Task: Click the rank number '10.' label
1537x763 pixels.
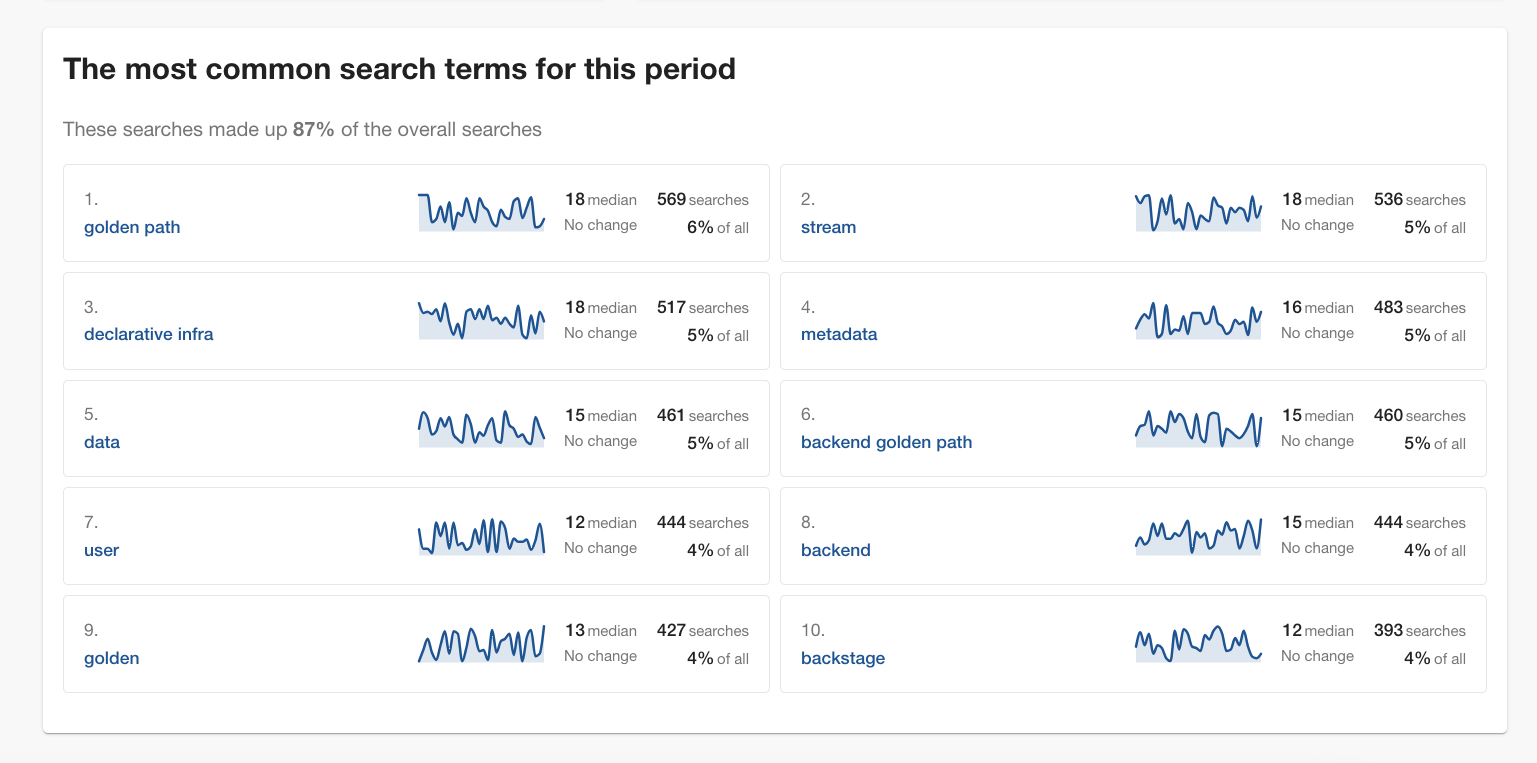Action: coord(813,631)
